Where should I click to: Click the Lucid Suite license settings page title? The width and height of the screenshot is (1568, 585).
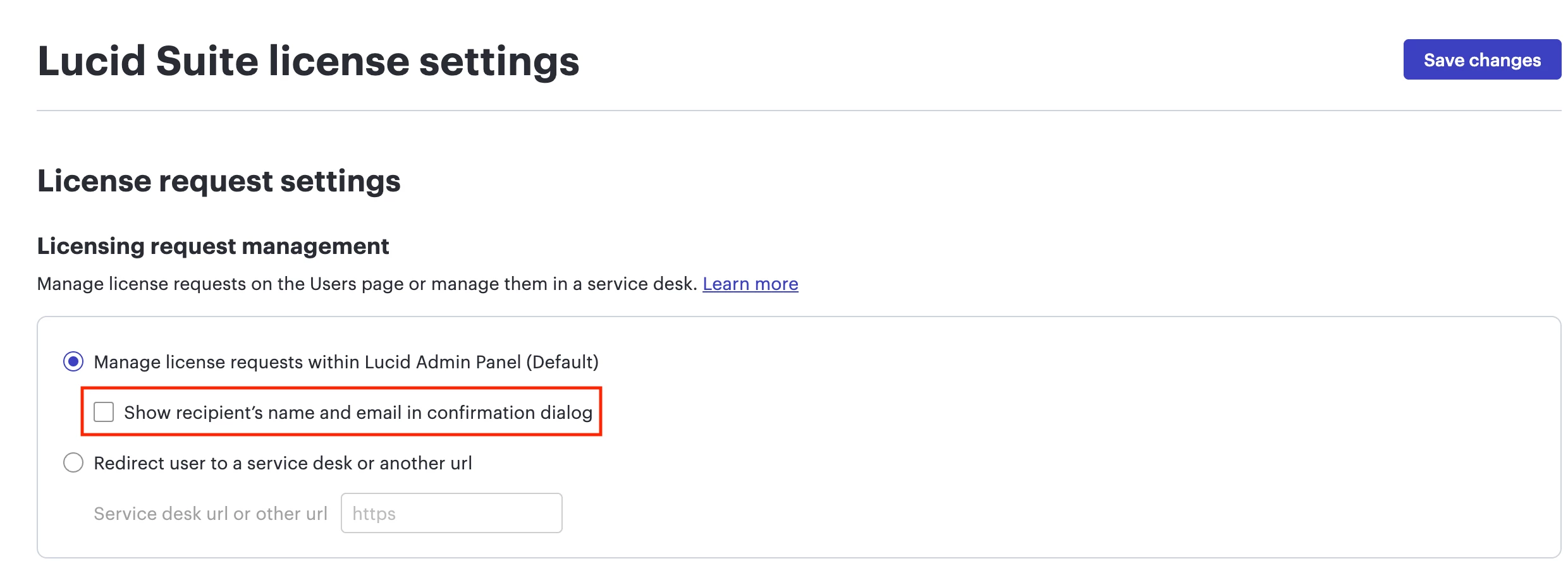click(x=308, y=61)
